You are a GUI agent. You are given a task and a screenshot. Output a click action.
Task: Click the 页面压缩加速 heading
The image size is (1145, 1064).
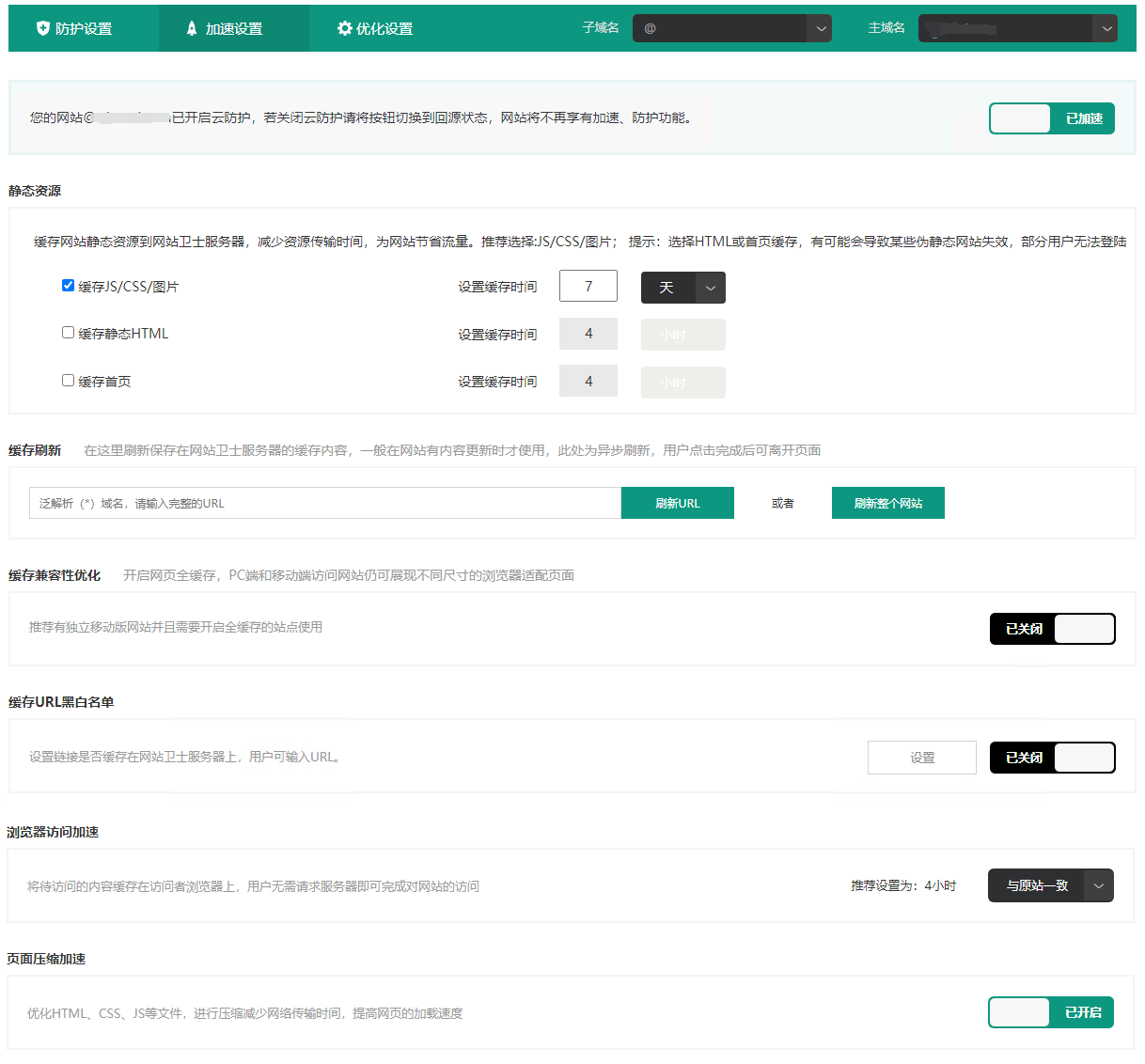tap(46, 959)
